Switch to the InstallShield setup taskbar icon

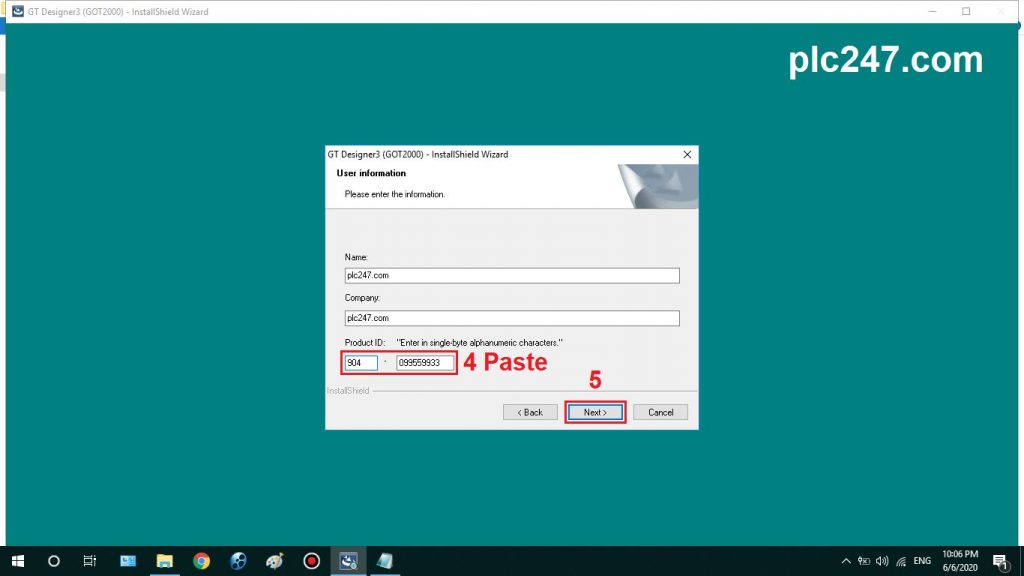click(x=348, y=561)
